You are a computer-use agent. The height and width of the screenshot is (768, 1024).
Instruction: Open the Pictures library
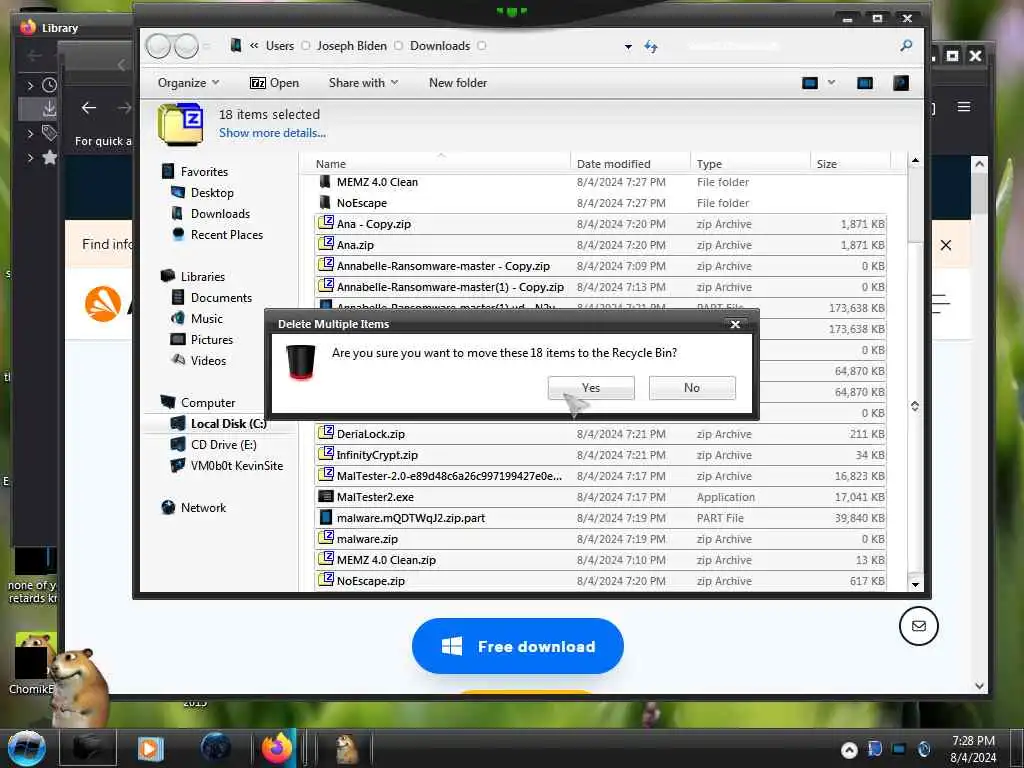pyautogui.click(x=212, y=339)
